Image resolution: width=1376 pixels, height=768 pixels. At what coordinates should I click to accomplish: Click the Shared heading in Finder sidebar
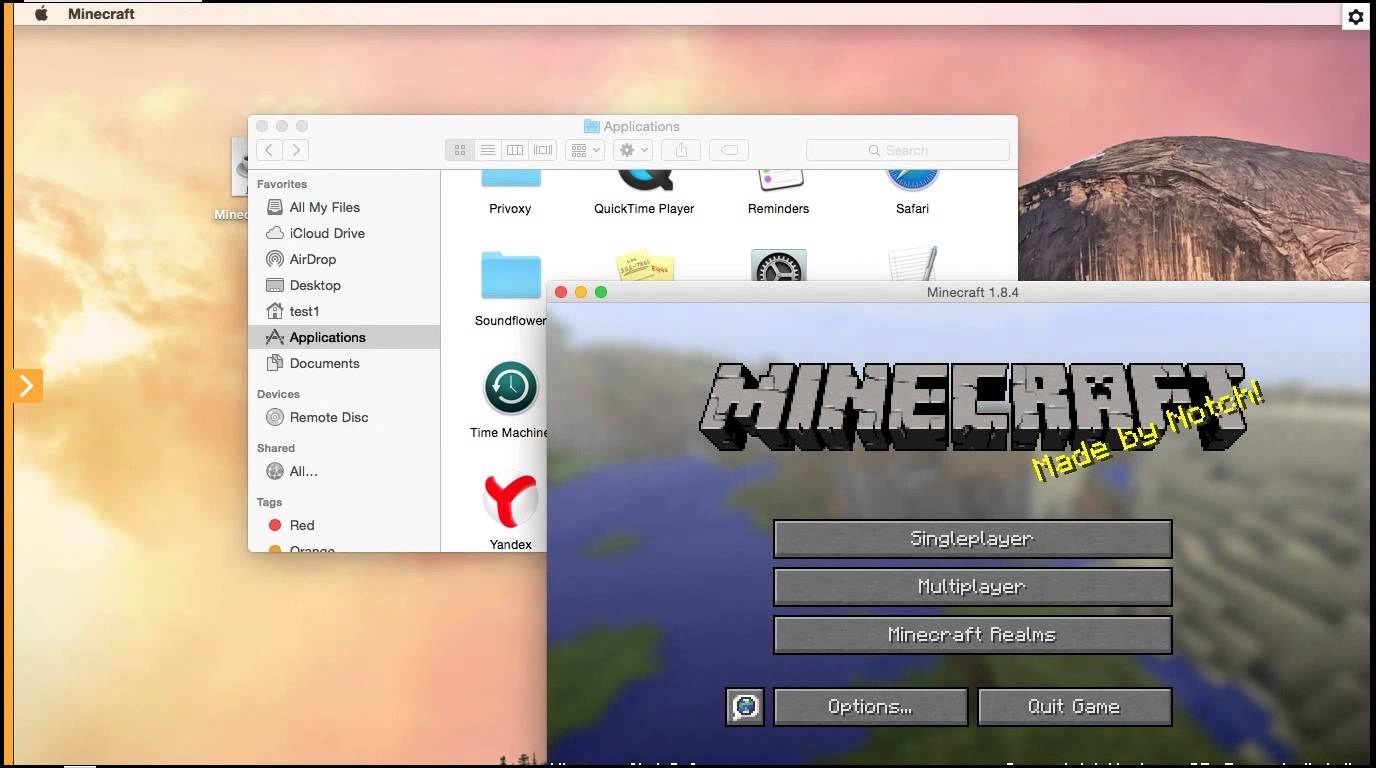tap(276, 448)
